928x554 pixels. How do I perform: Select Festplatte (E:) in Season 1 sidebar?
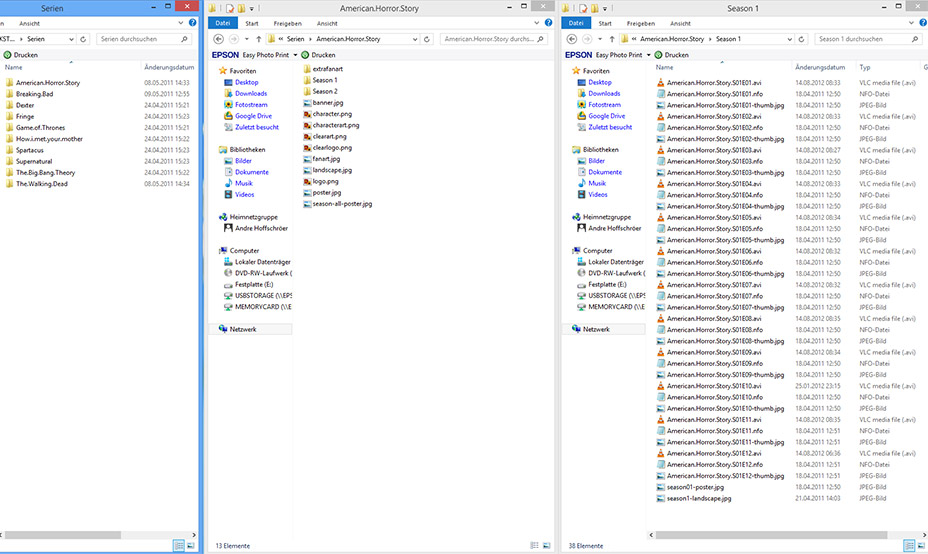602,285
